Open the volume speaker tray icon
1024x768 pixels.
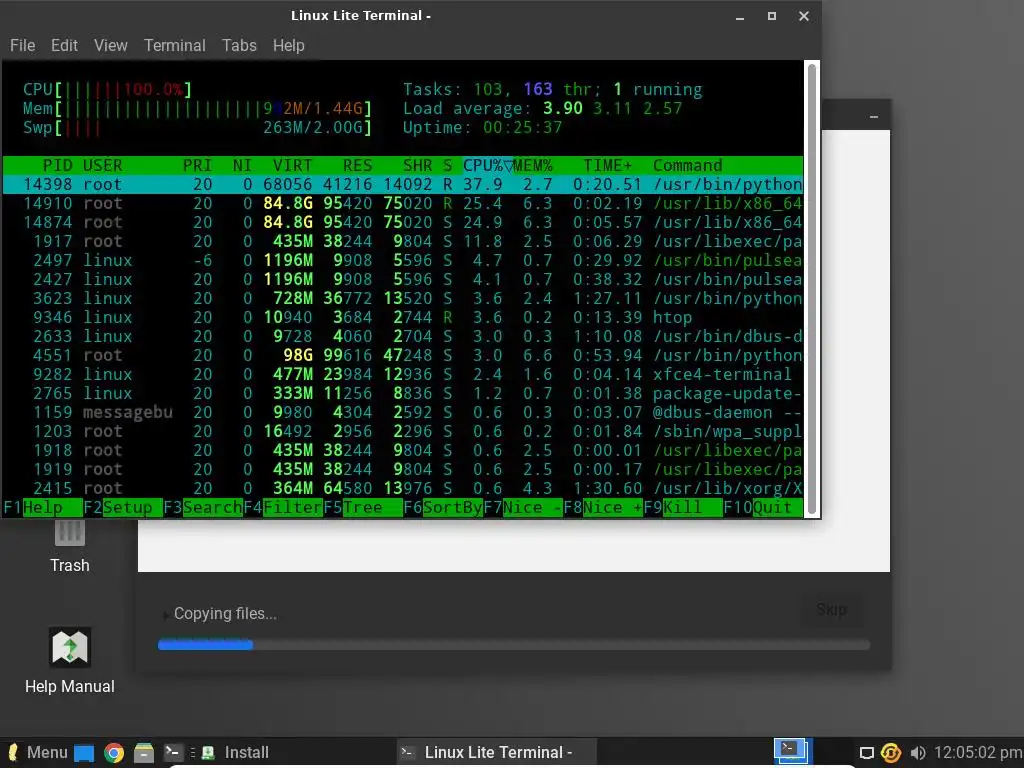point(918,753)
